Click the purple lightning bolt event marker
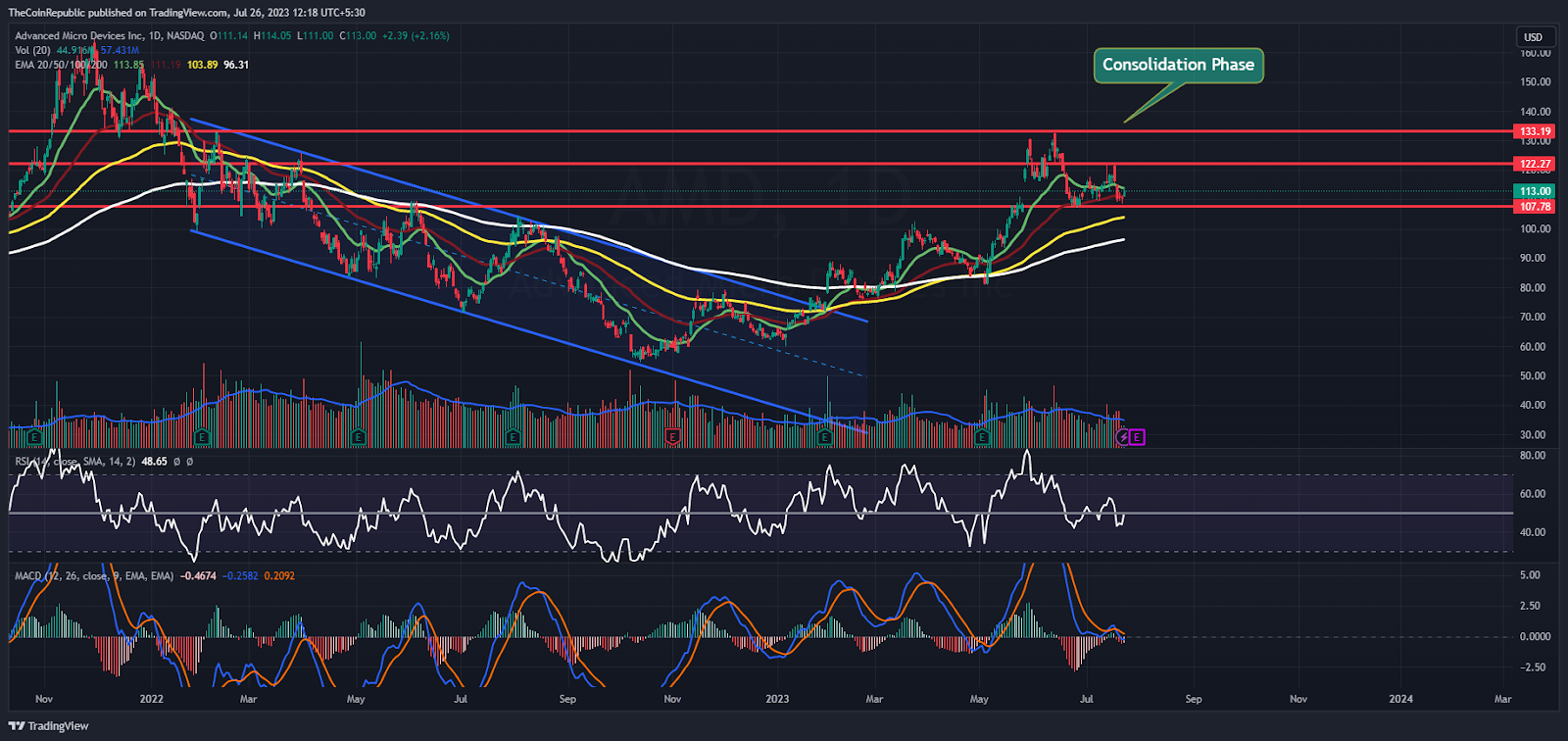This screenshot has width=1568, height=741. 1123,437
